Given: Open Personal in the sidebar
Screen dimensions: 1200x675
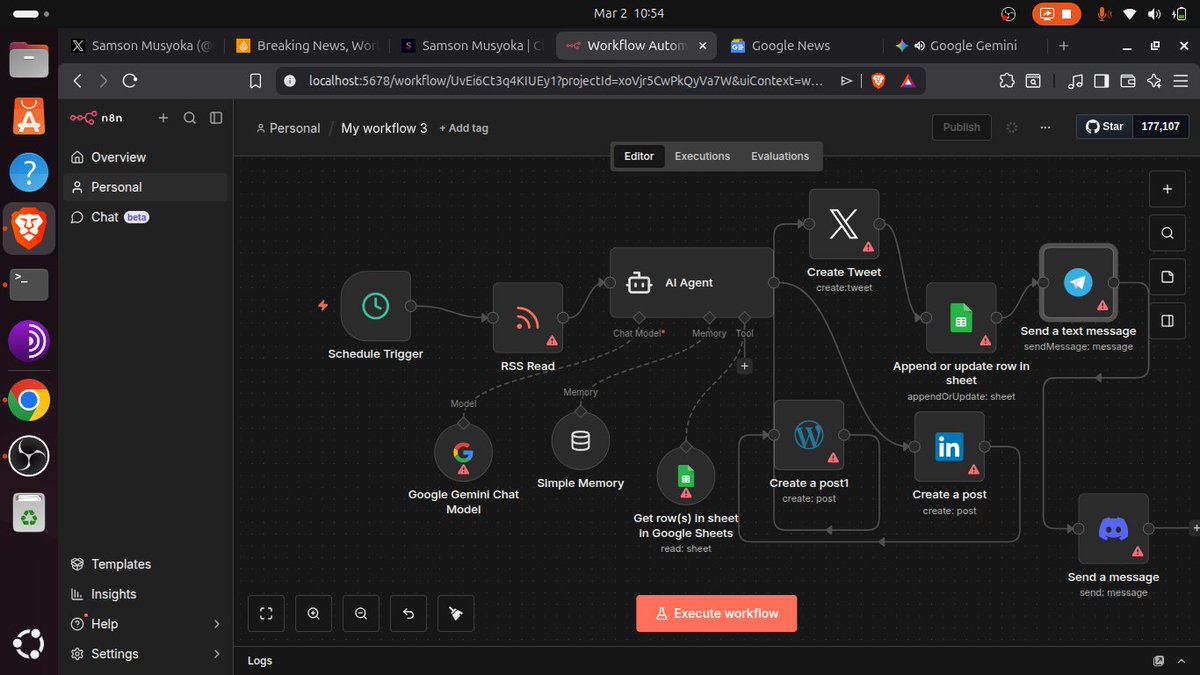Looking at the screenshot, I should (145, 187).
